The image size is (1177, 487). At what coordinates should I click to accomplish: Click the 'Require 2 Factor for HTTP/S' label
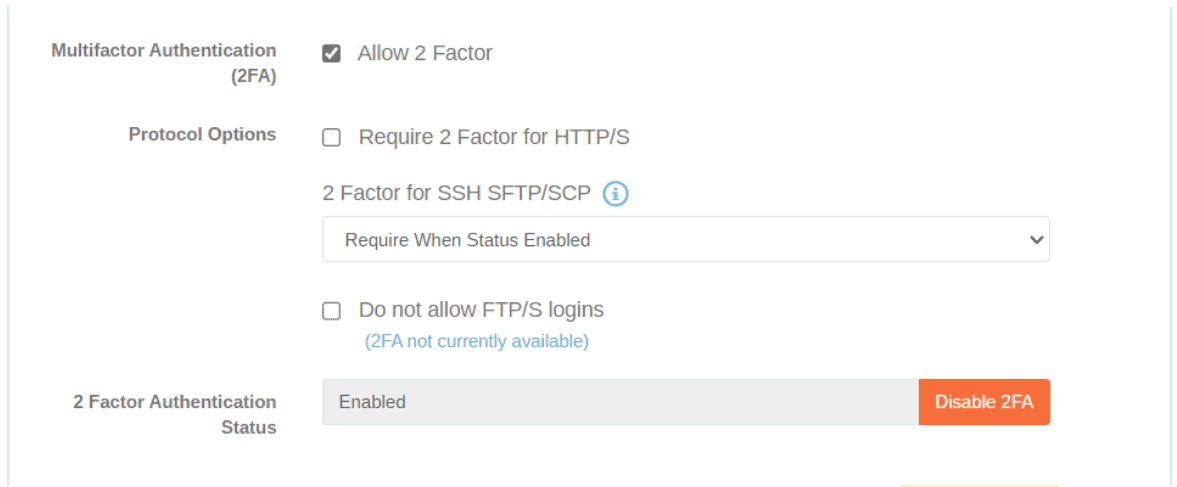tap(494, 138)
